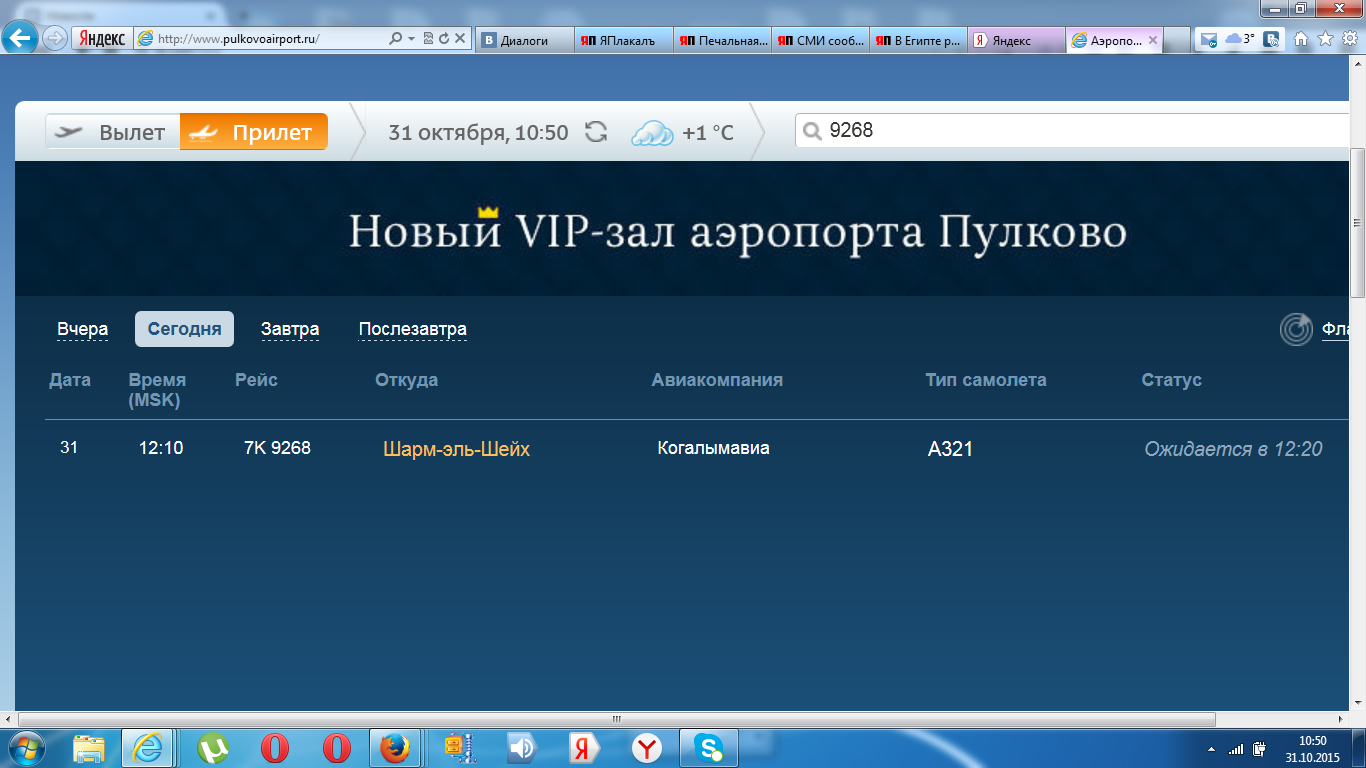The image size is (1366, 768).
Task: Go back with the browser Back arrow
Action: [21, 39]
